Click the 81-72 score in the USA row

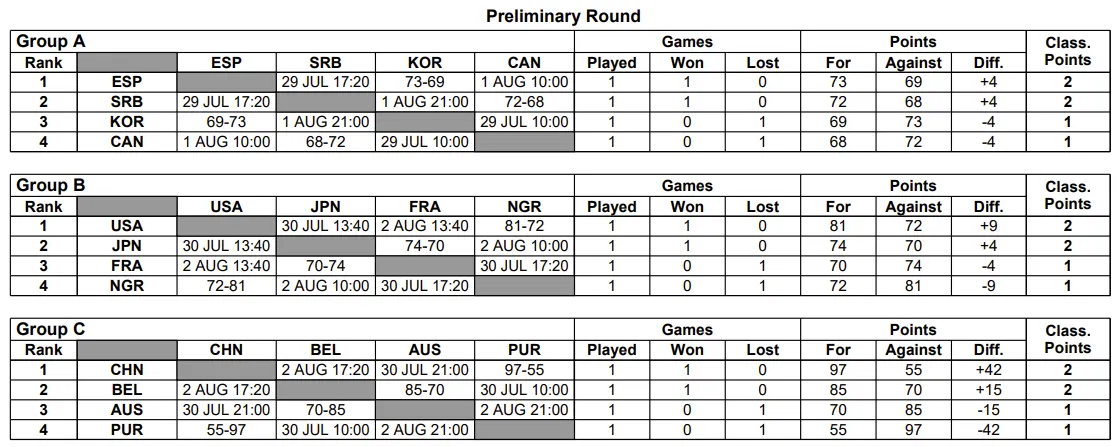(524, 226)
